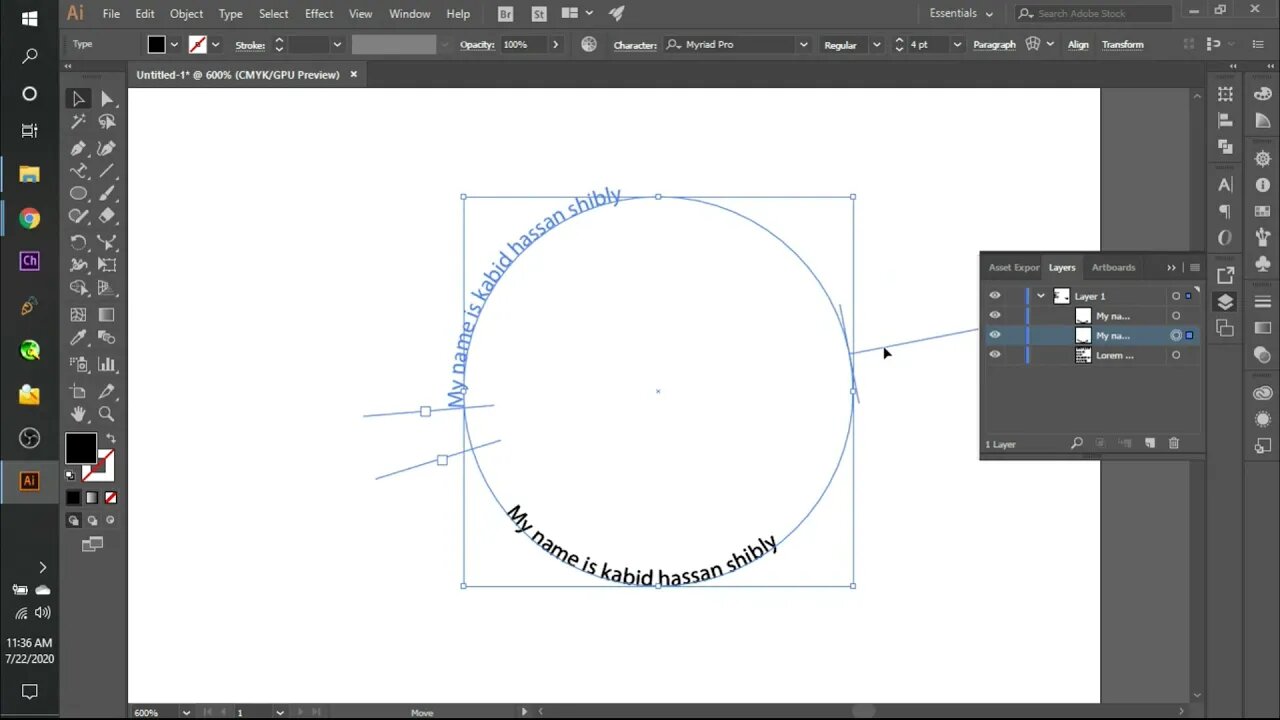Click the Opacity label link
Viewport: 1280px width, 720px height.
pos(479,45)
